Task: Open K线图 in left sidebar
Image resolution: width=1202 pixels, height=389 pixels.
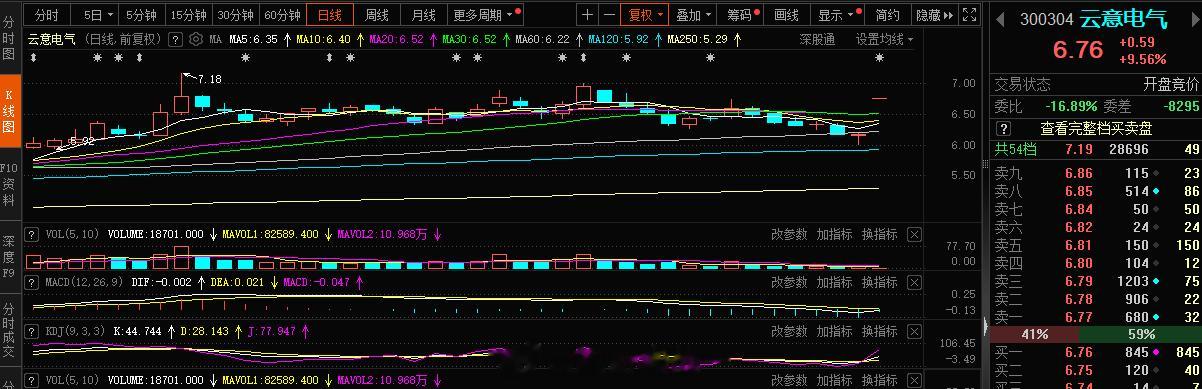Action: 9,112
